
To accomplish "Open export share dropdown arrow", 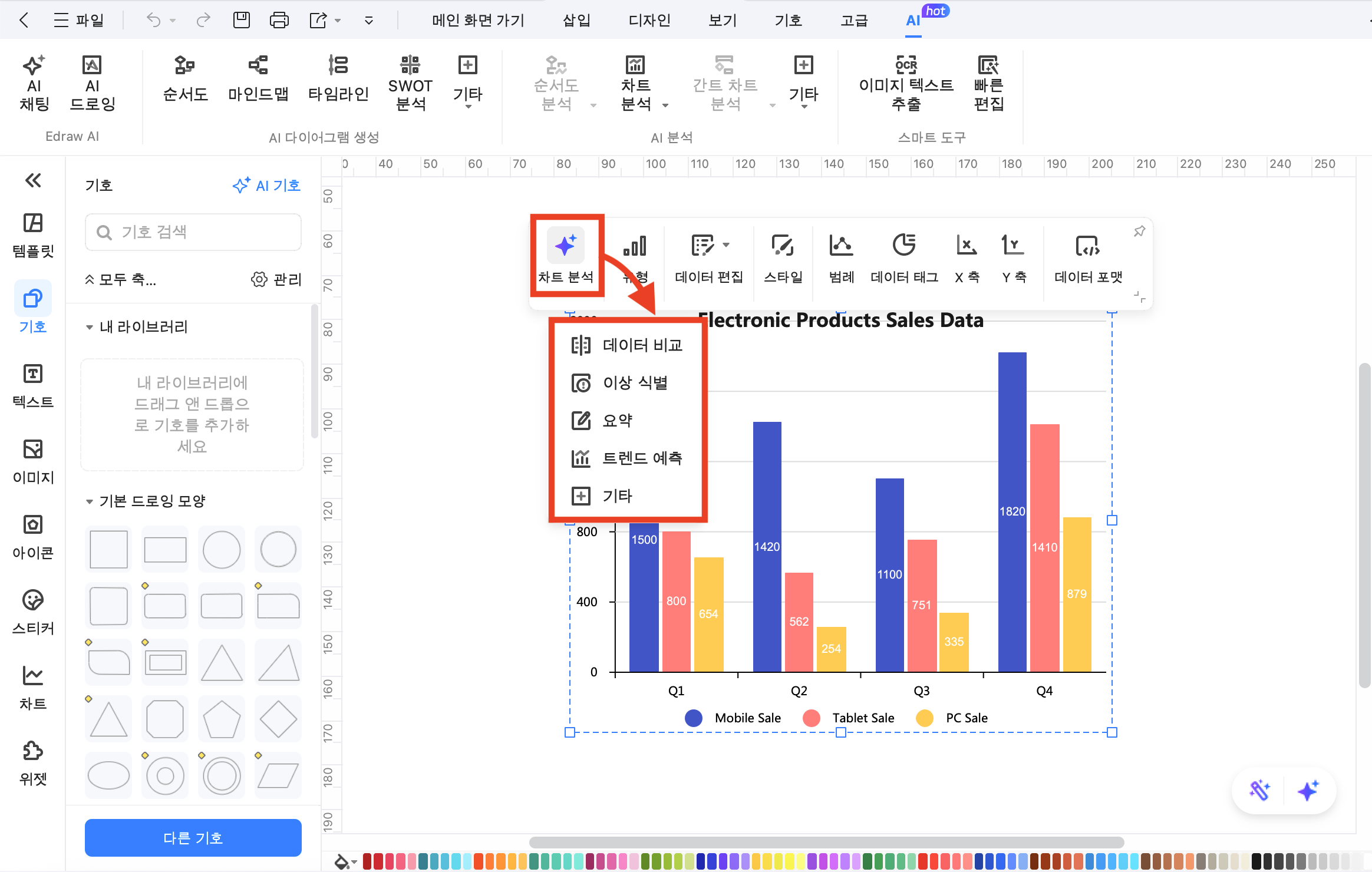I will tap(338, 21).
